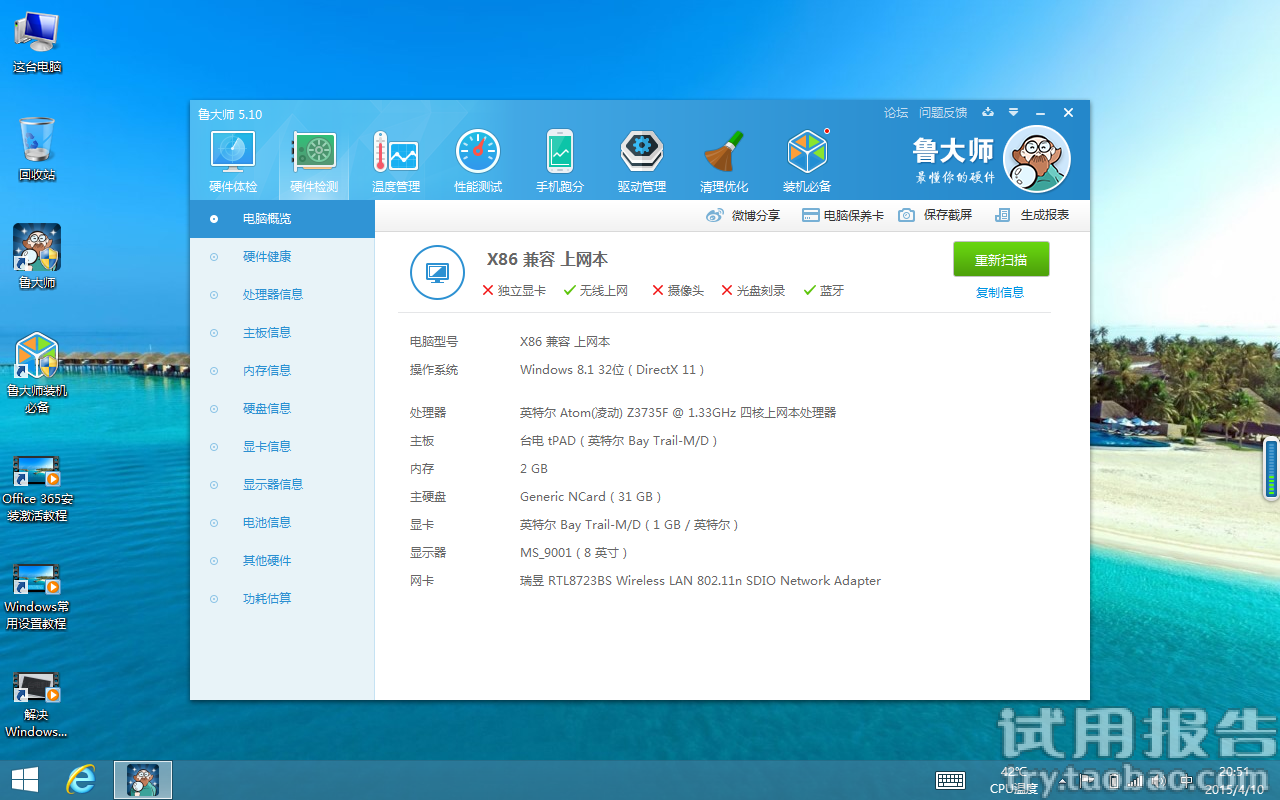1280x800 pixels.
Task: Launch the 性能测试 performance test
Action: [x=478, y=162]
